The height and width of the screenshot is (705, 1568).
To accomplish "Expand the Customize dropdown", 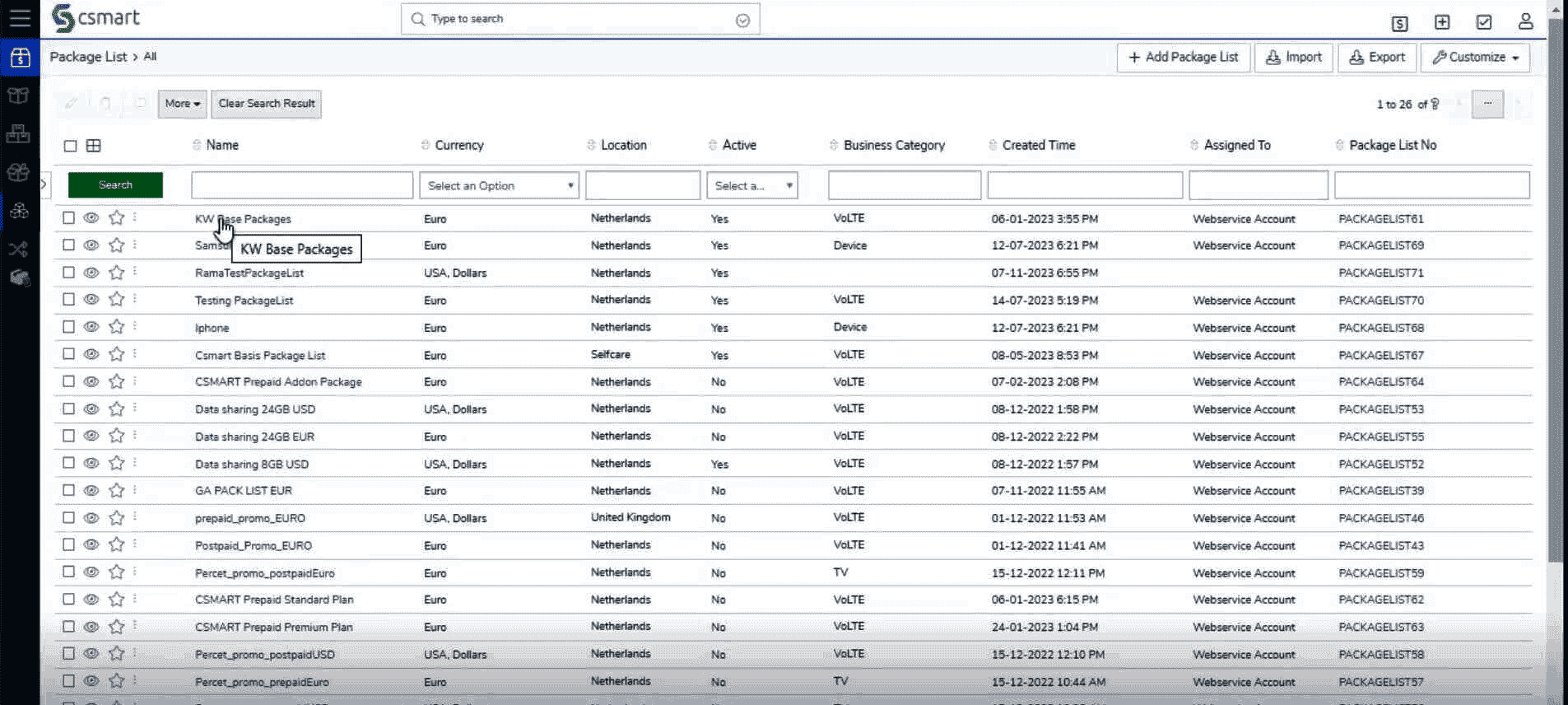I will [x=1475, y=58].
